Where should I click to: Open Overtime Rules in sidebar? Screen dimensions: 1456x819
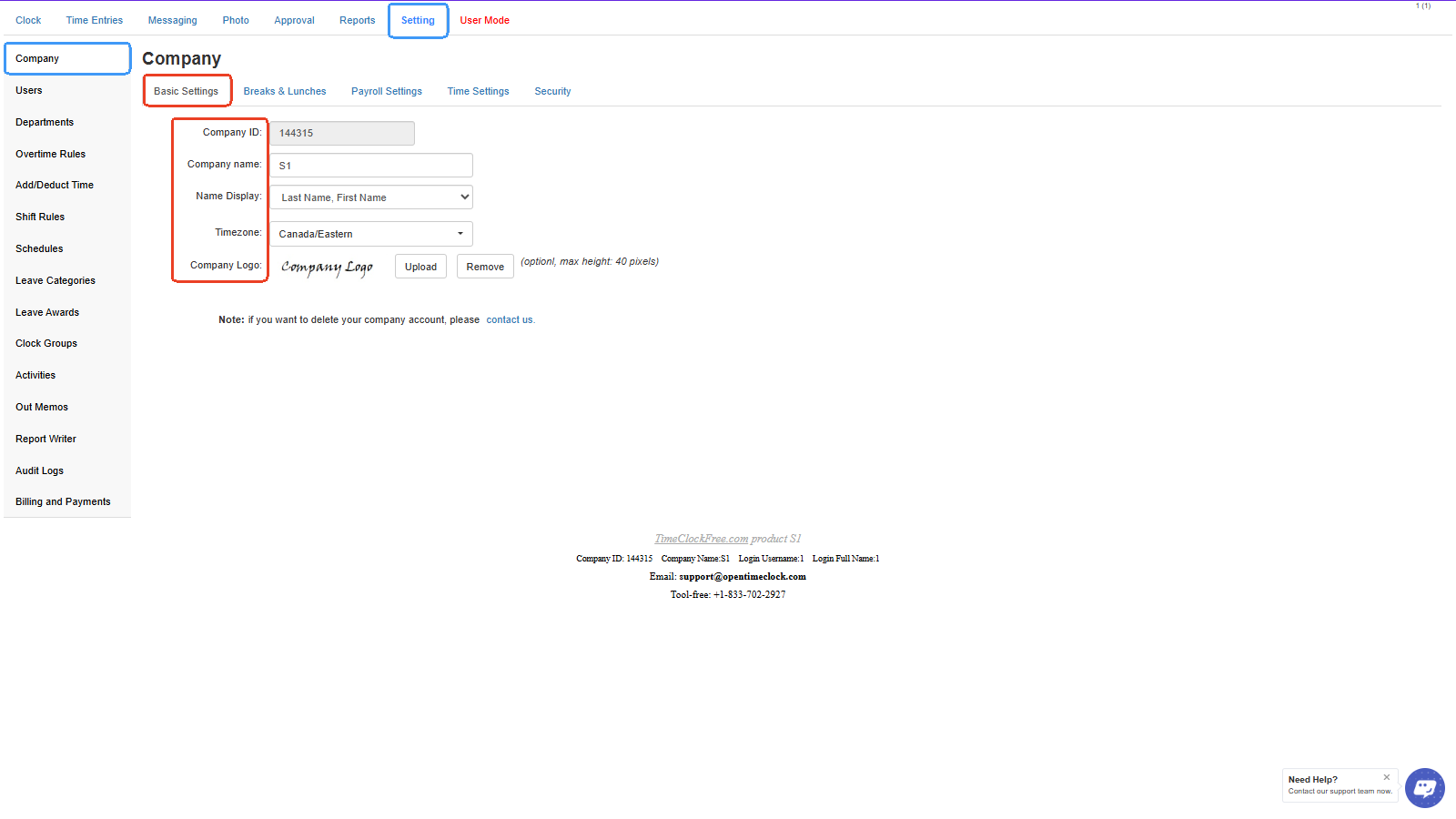coord(51,155)
